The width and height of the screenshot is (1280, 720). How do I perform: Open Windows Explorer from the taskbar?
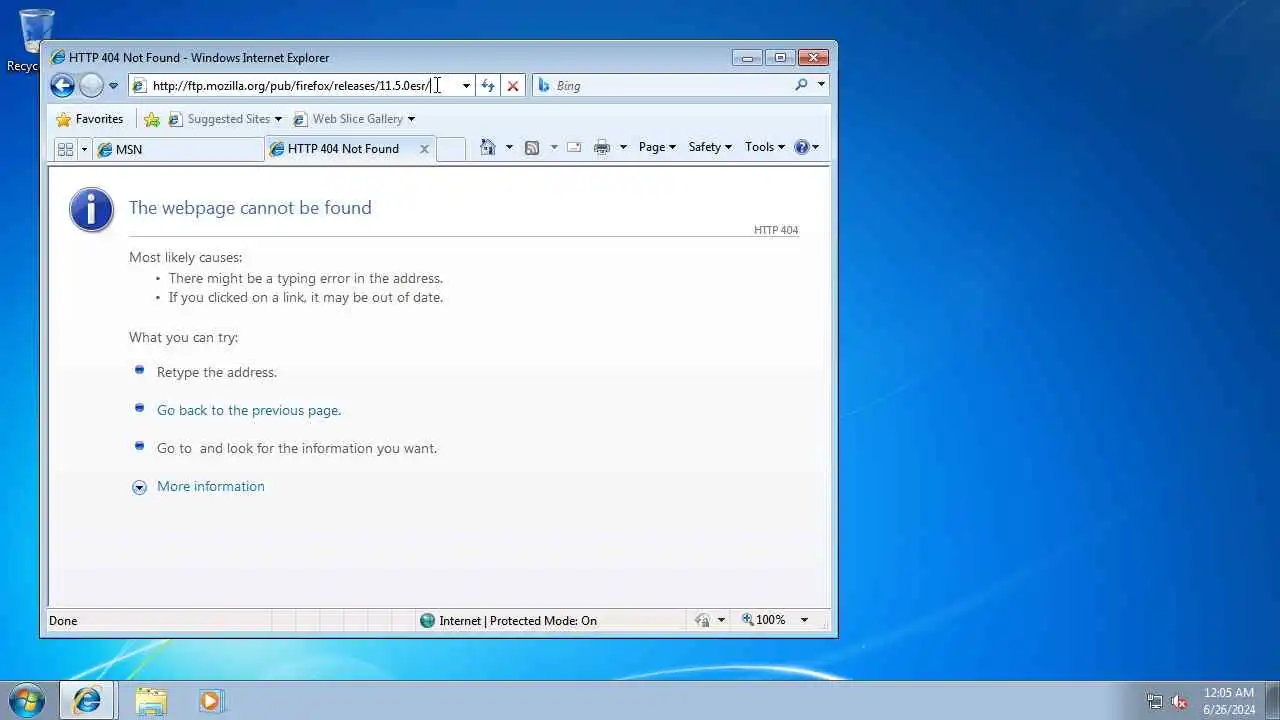tap(151, 700)
